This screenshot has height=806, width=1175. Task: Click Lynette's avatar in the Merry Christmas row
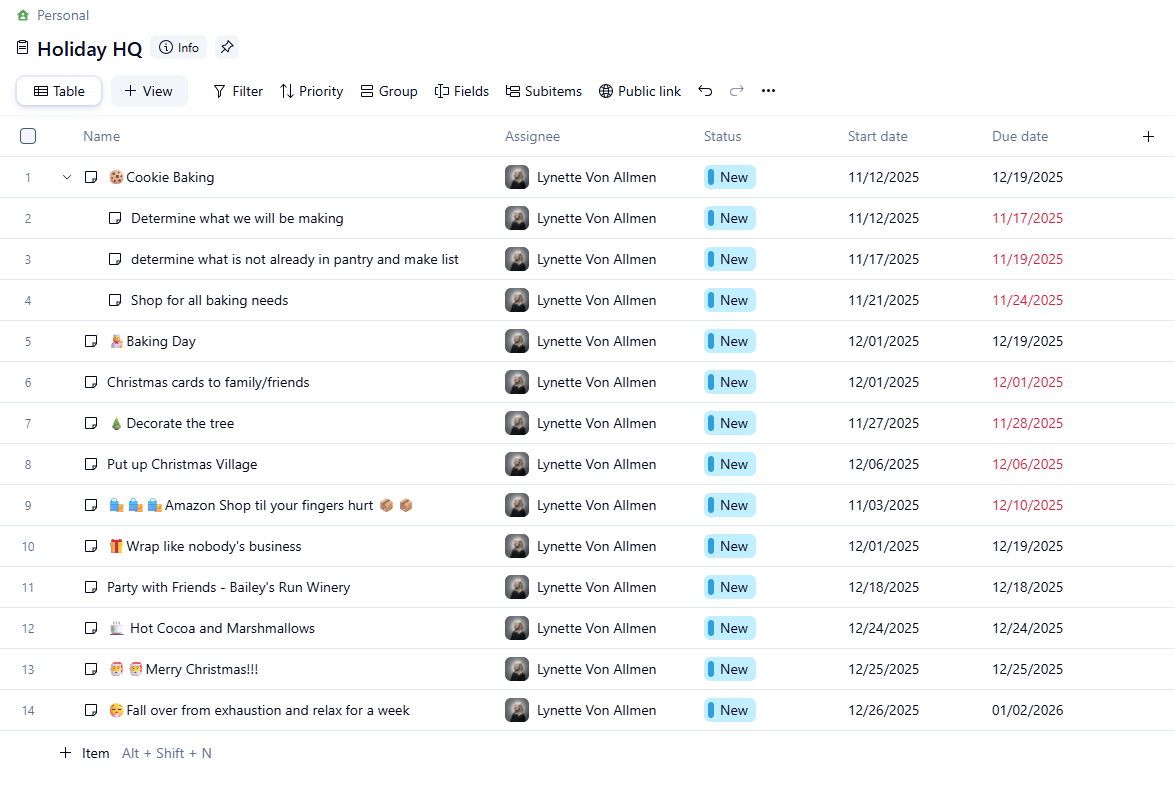517,669
